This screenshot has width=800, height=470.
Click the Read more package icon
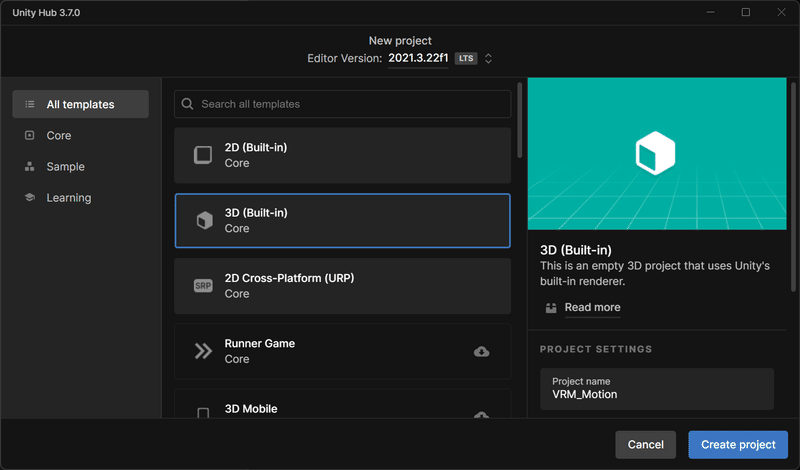(551, 308)
